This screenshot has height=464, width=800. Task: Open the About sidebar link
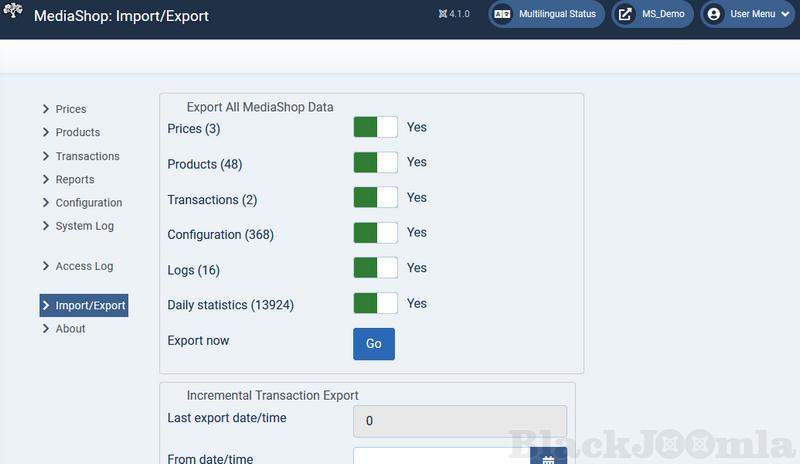[70, 328]
